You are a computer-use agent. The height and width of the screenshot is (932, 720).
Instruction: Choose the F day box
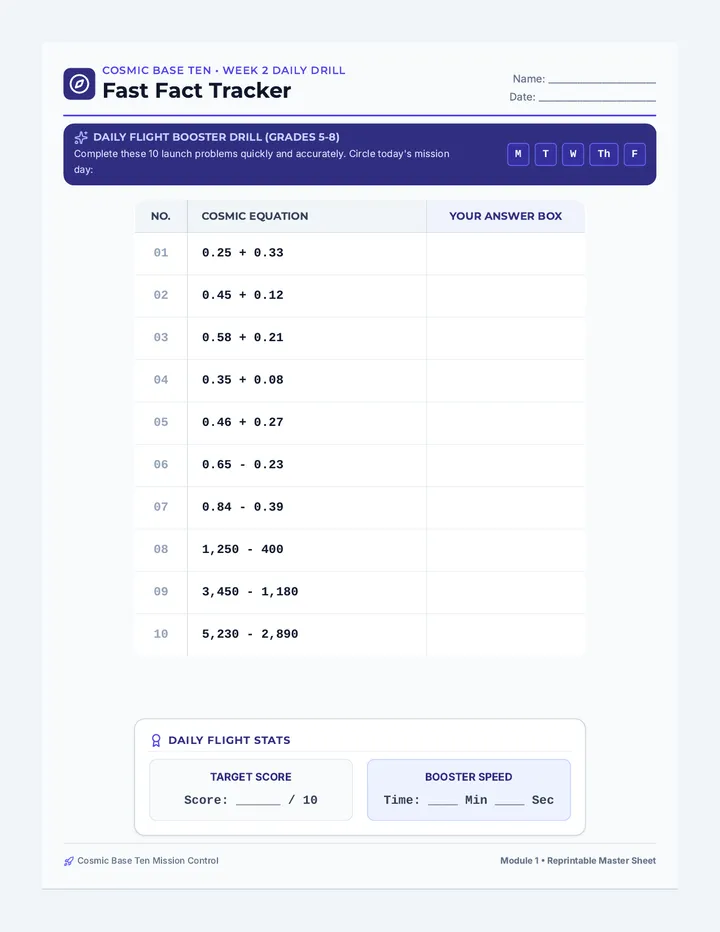pyautogui.click(x=634, y=154)
